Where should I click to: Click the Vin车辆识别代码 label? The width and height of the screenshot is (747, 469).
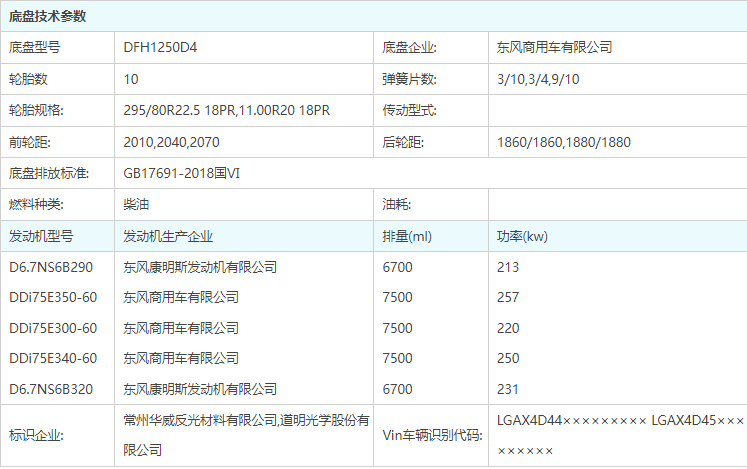433,435
